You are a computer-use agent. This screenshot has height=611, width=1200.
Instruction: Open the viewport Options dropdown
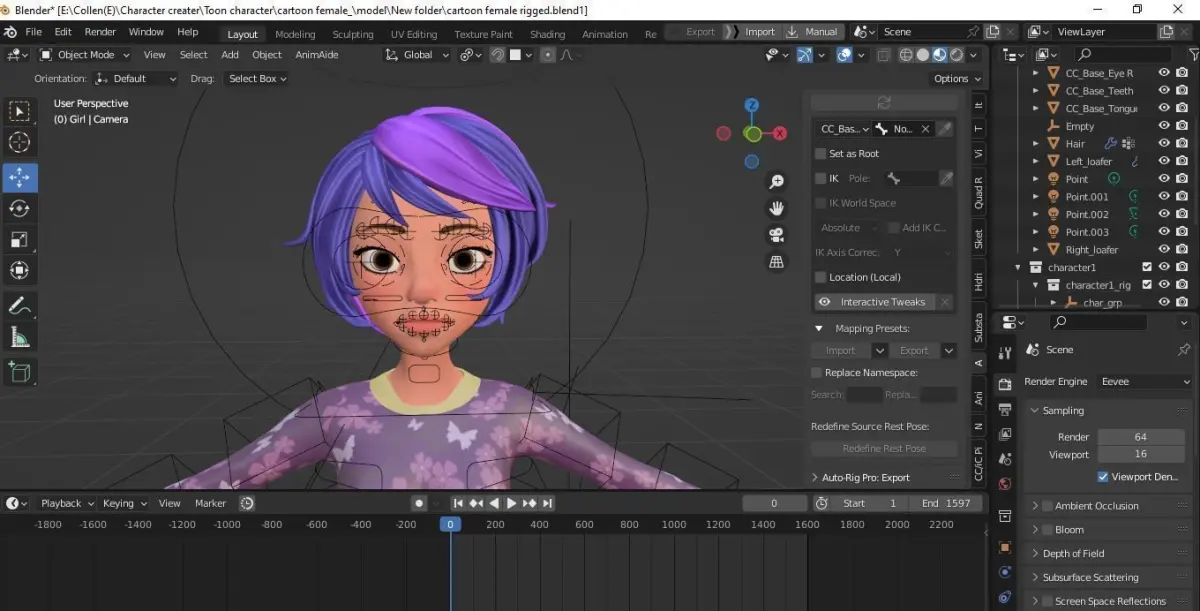pyautogui.click(x=957, y=78)
